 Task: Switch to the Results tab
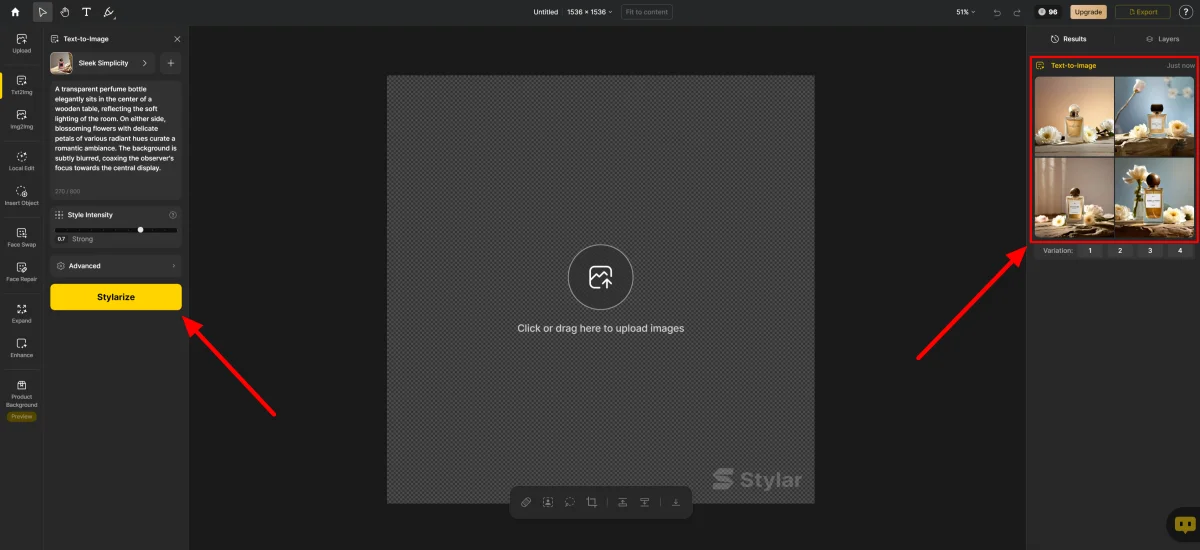(1068, 39)
